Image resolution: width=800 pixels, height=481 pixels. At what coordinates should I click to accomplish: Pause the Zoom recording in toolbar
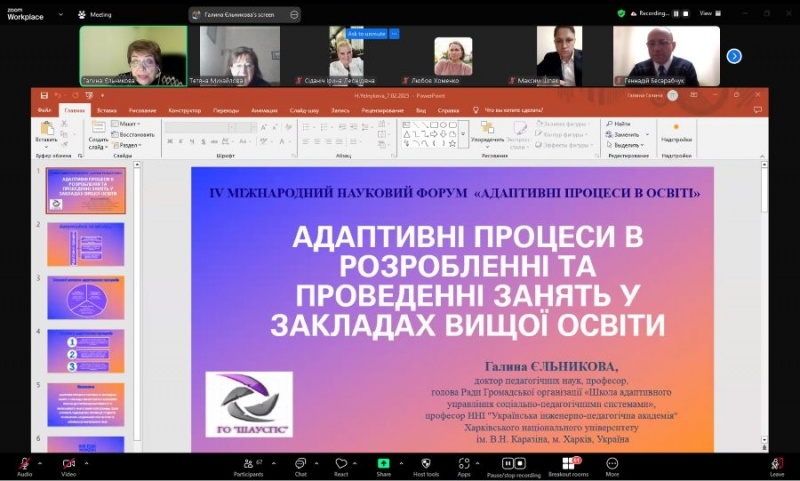[507, 463]
